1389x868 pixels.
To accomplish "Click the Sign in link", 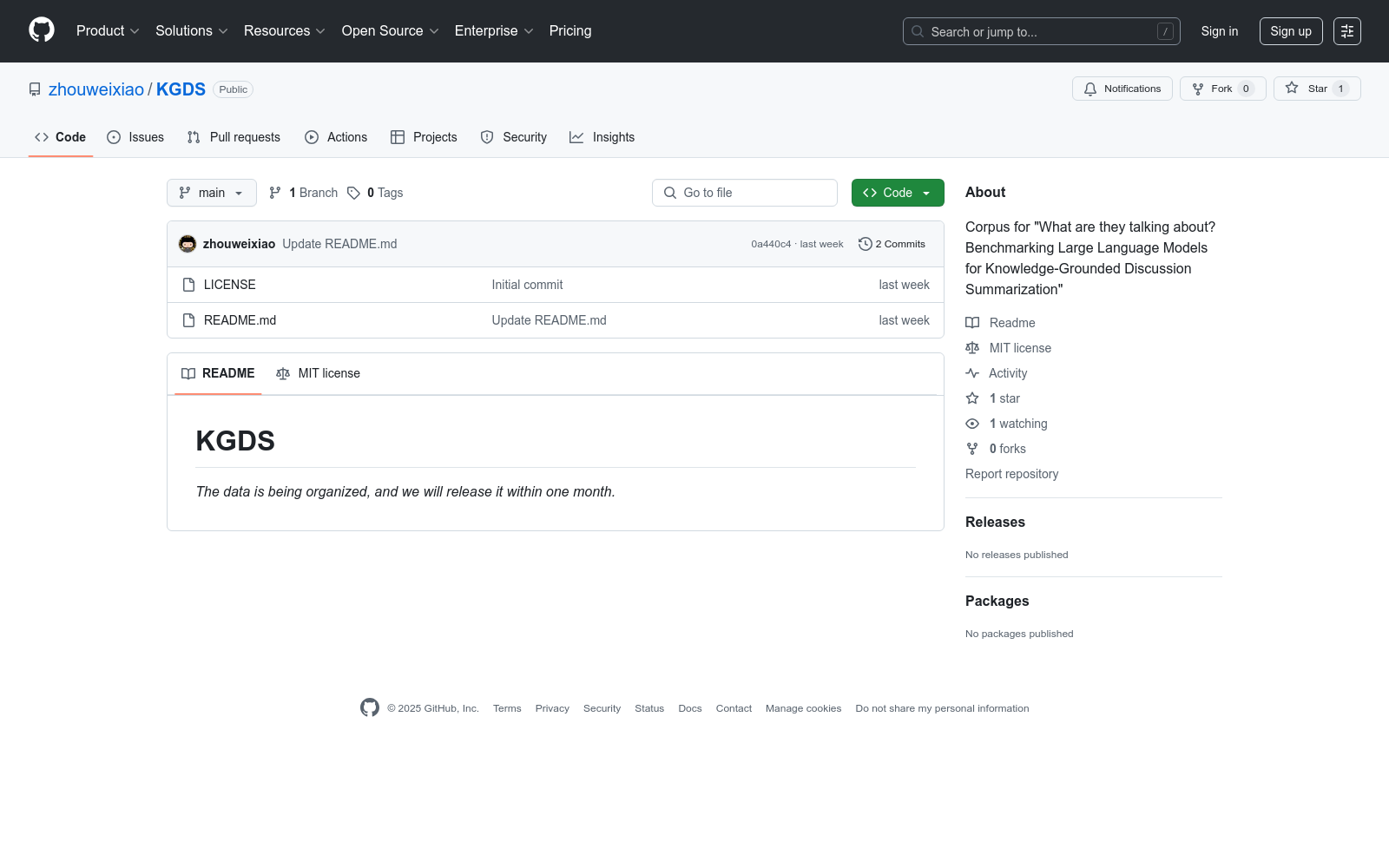I will 1220,31.
